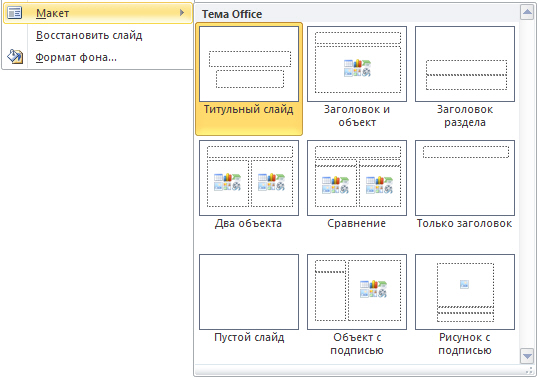538x378 pixels.
Task: Open the Макет submenu item
Action: click(x=98, y=13)
